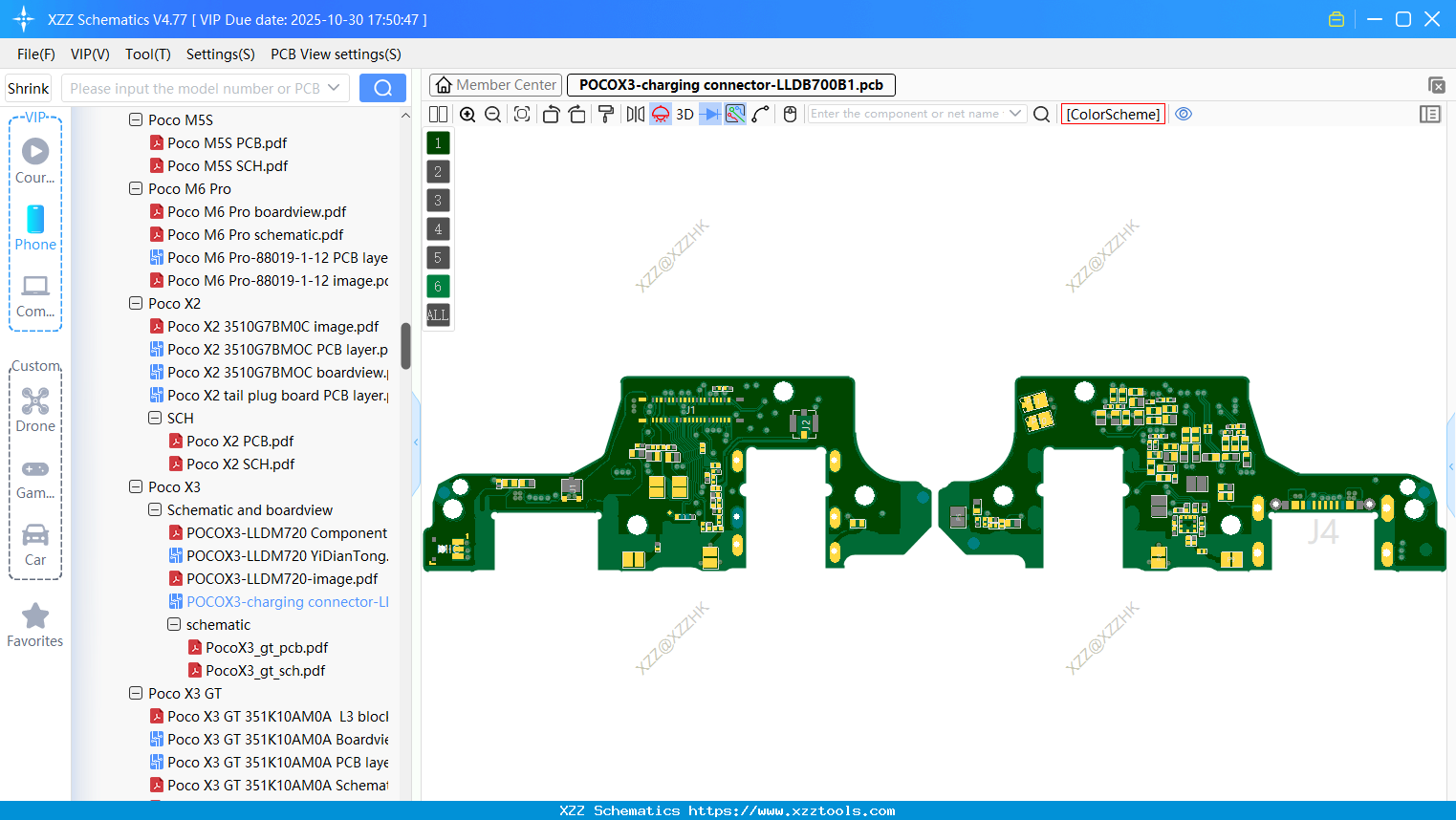Viewport: 1456px width, 820px height.
Task: Click the window tabs icon at far right
Action: [1436, 85]
